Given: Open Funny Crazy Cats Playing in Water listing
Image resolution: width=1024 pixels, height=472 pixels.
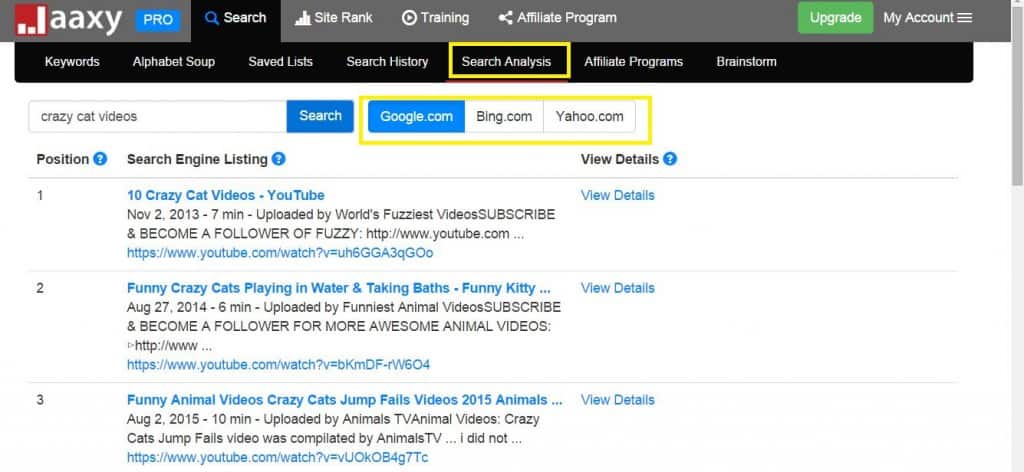Looking at the screenshot, I should [338, 289].
